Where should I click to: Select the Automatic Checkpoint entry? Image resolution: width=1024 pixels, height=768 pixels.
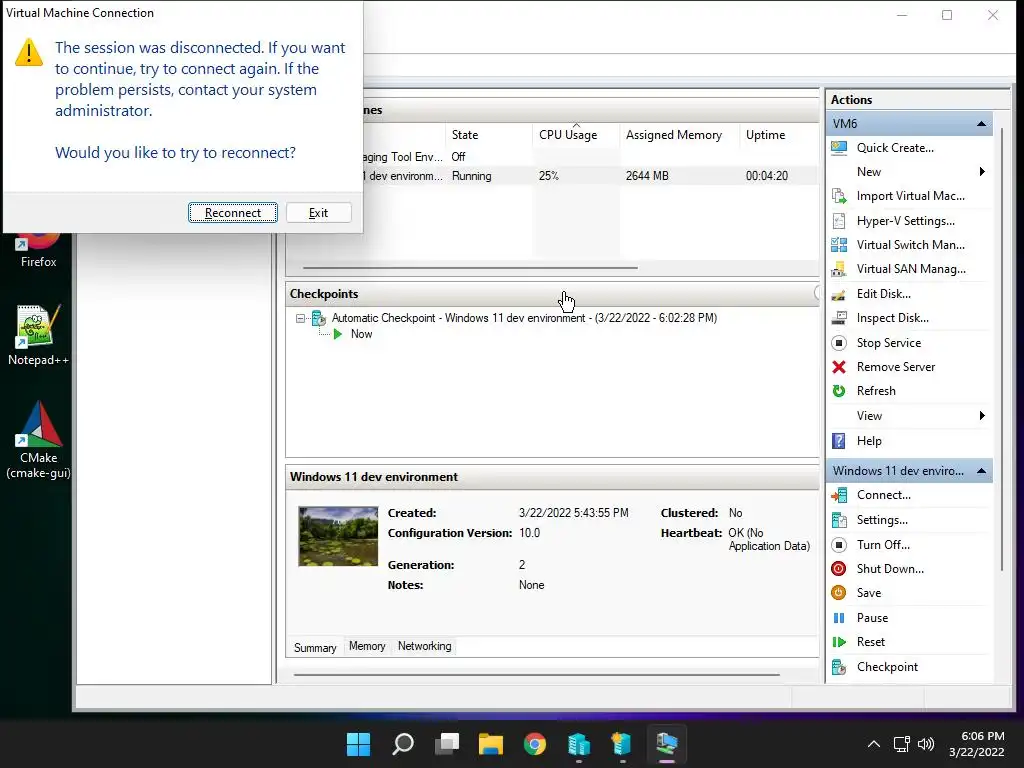(524, 318)
